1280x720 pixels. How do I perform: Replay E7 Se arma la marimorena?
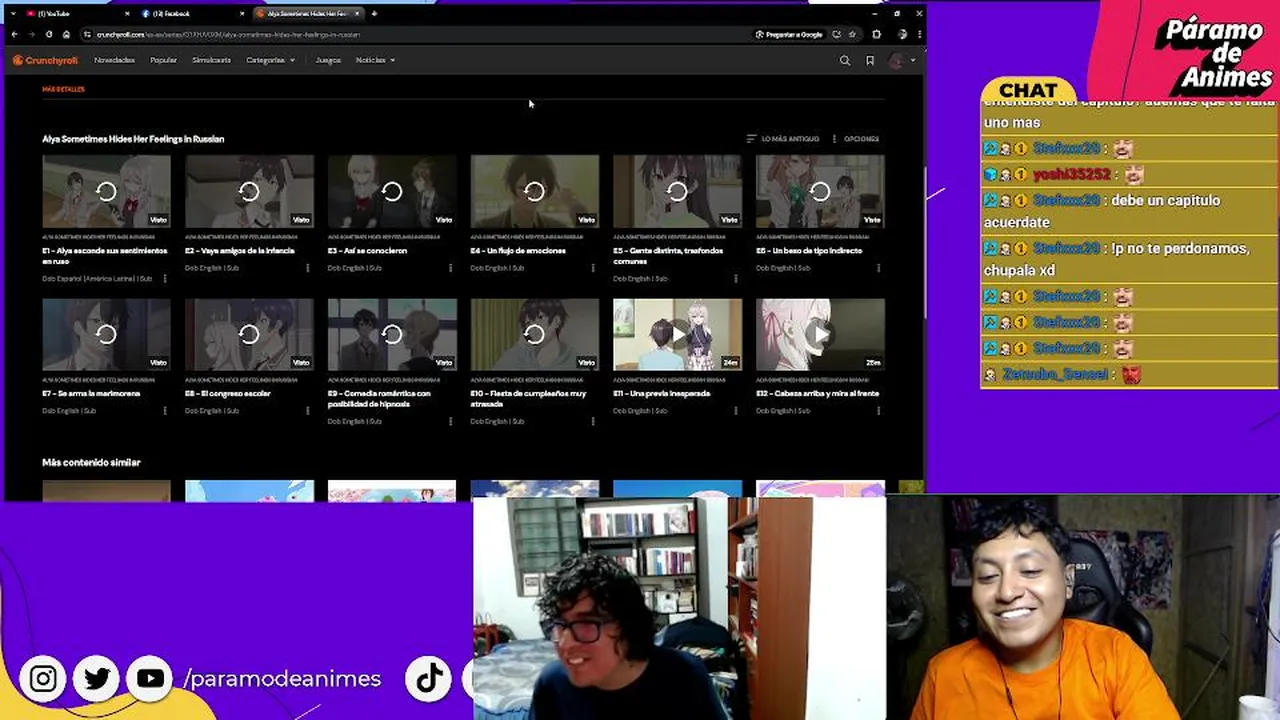pos(106,334)
